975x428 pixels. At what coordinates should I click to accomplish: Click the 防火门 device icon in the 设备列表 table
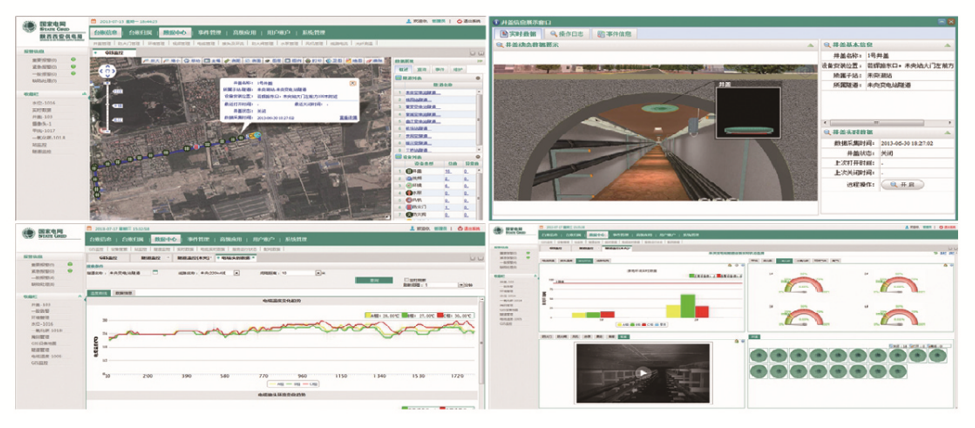[409, 207]
